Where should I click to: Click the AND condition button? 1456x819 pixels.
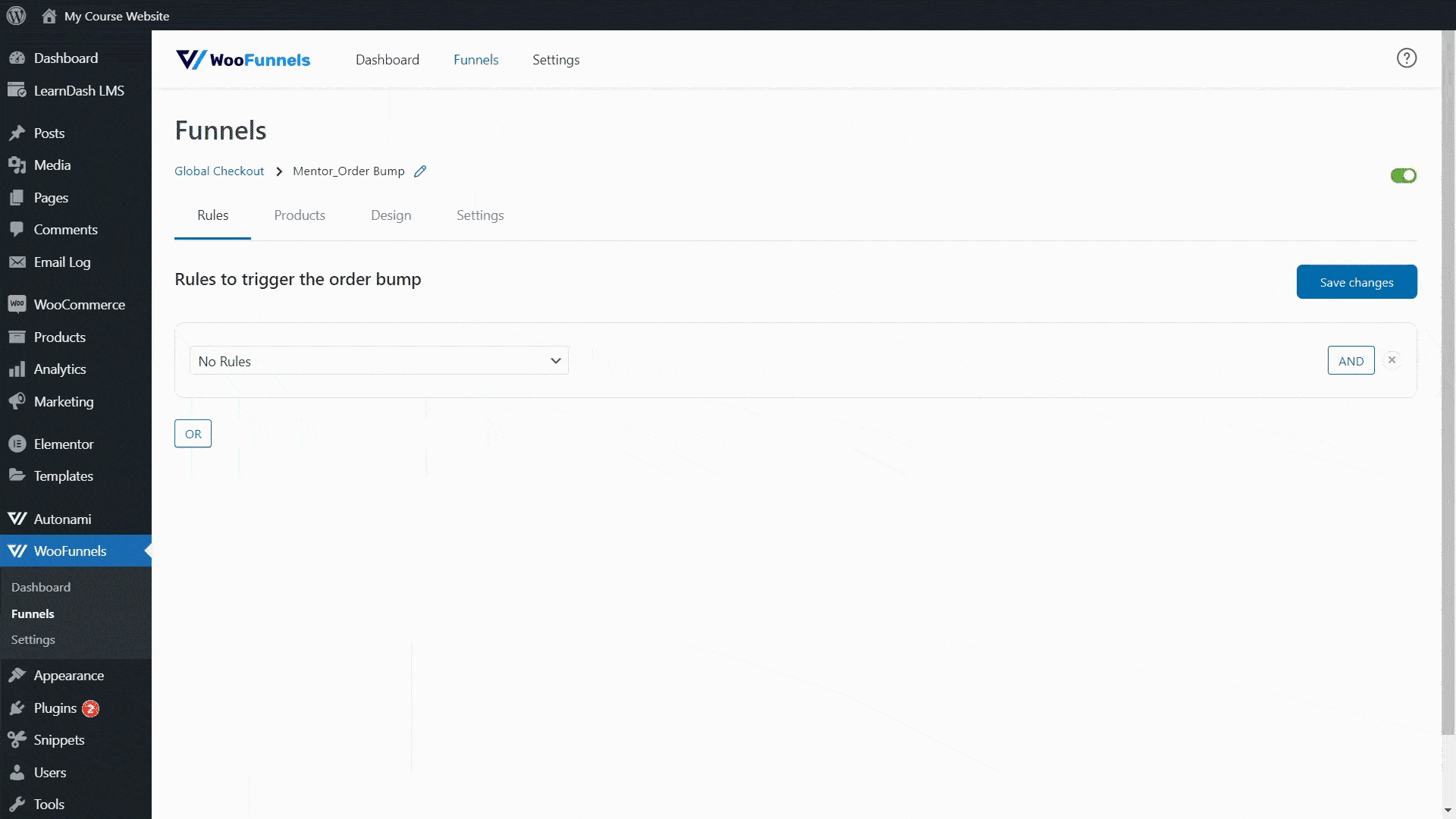pyautogui.click(x=1351, y=360)
